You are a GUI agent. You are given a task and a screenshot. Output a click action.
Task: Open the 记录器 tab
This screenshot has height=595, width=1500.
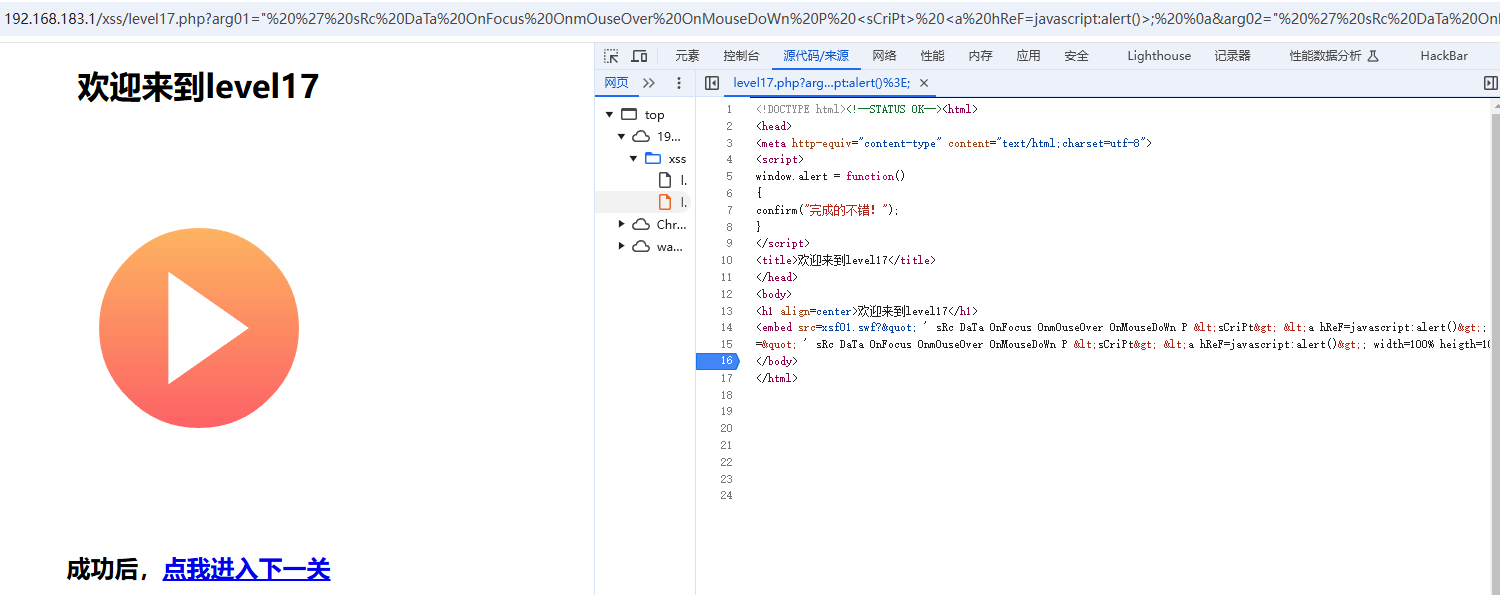(1232, 56)
